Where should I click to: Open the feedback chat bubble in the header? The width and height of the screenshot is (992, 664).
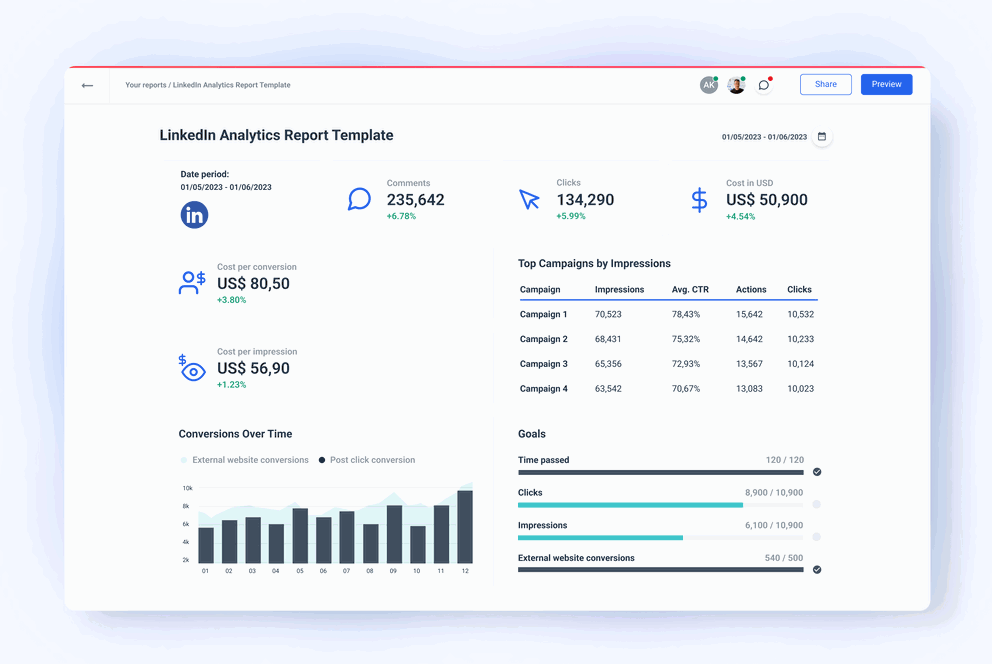pos(764,84)
